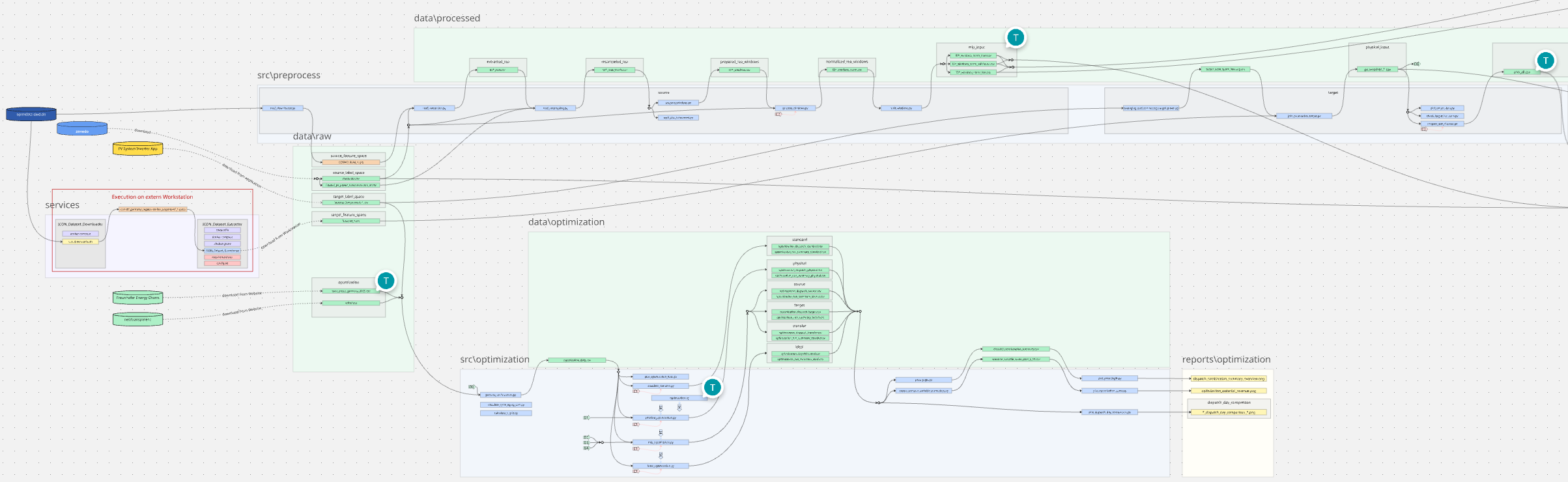Select the *_dispatch_day_comparison_*.png node

(1229, 412)
